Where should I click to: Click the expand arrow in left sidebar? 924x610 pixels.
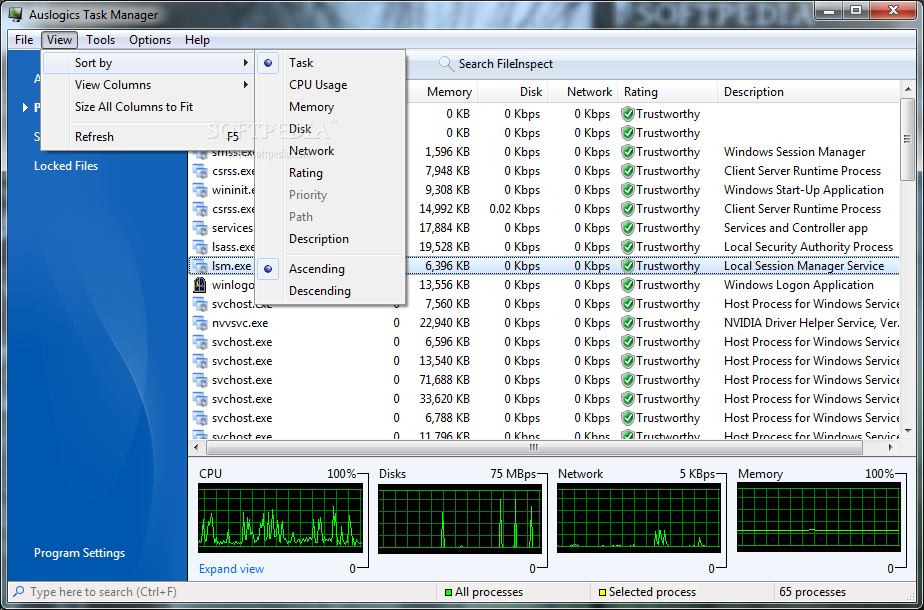[x=25, y=107]
